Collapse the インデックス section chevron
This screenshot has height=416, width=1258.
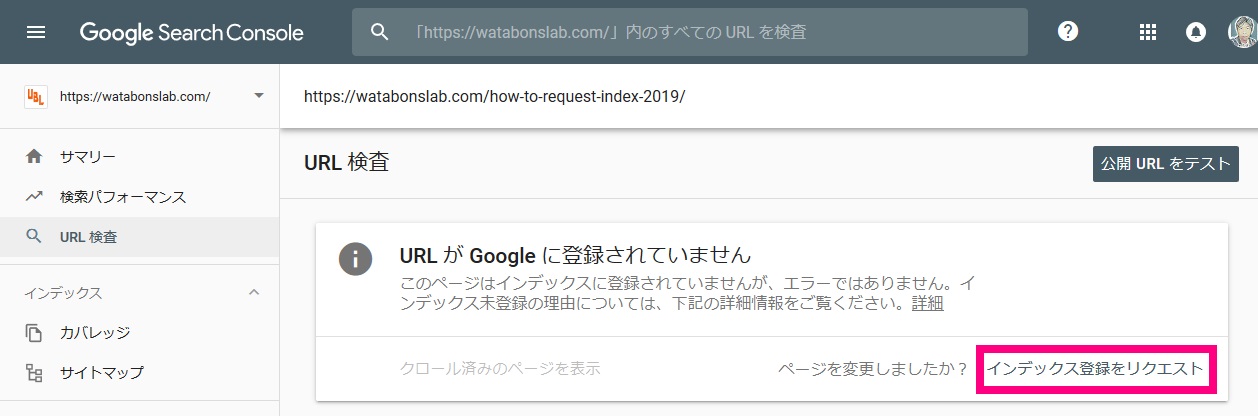254,293
